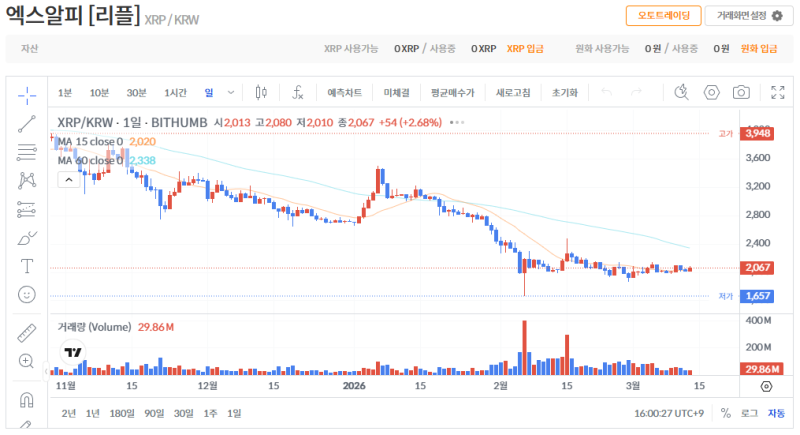Open indicator legend more options dots

457,122
